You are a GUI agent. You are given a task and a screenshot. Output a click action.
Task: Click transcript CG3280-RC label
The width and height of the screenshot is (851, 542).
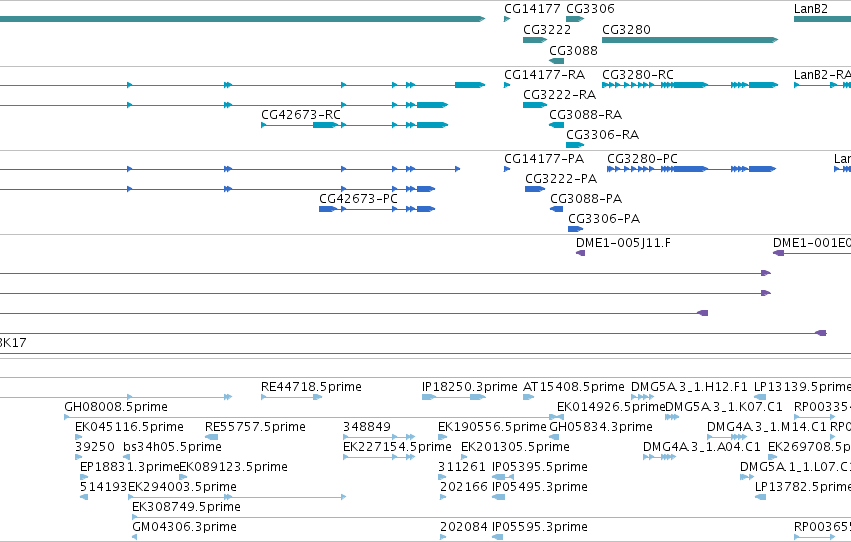coord(638,75)
